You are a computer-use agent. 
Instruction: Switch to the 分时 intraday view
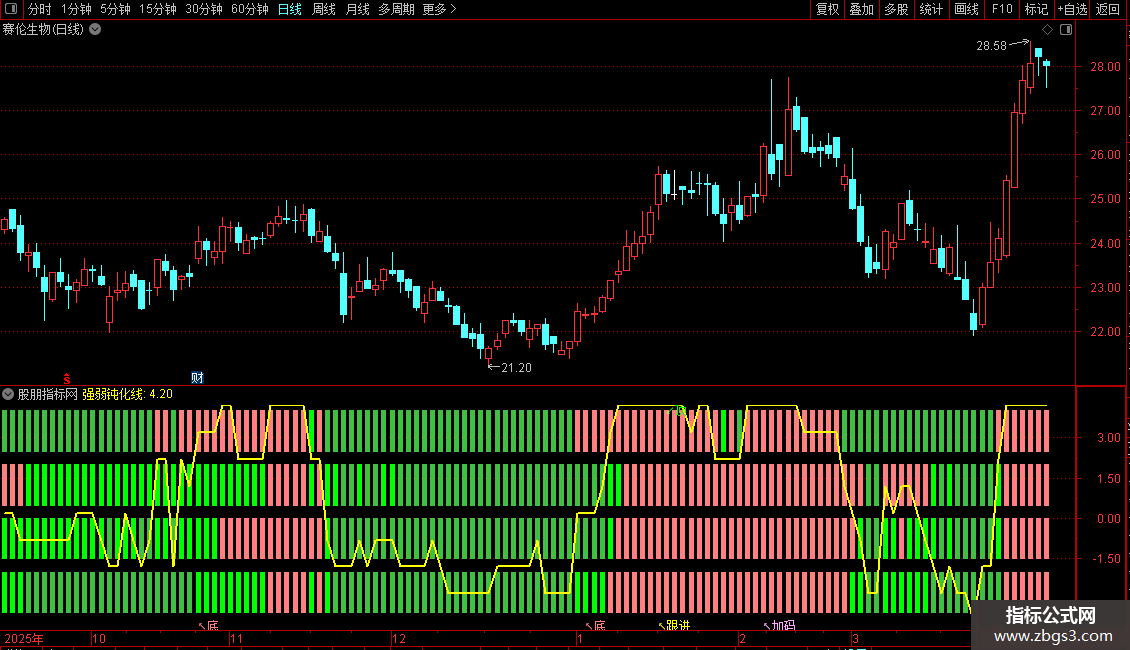pos(40,9)
